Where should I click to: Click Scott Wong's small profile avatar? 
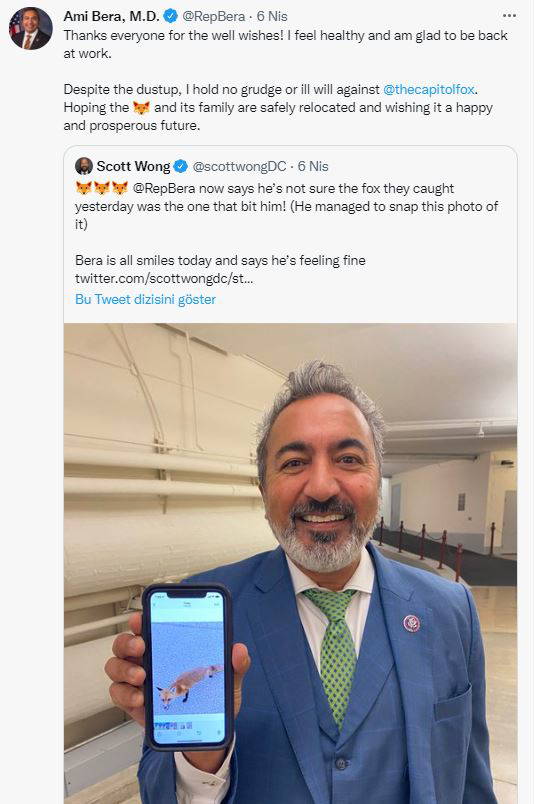pyautogui.click(x=84, y=166)
